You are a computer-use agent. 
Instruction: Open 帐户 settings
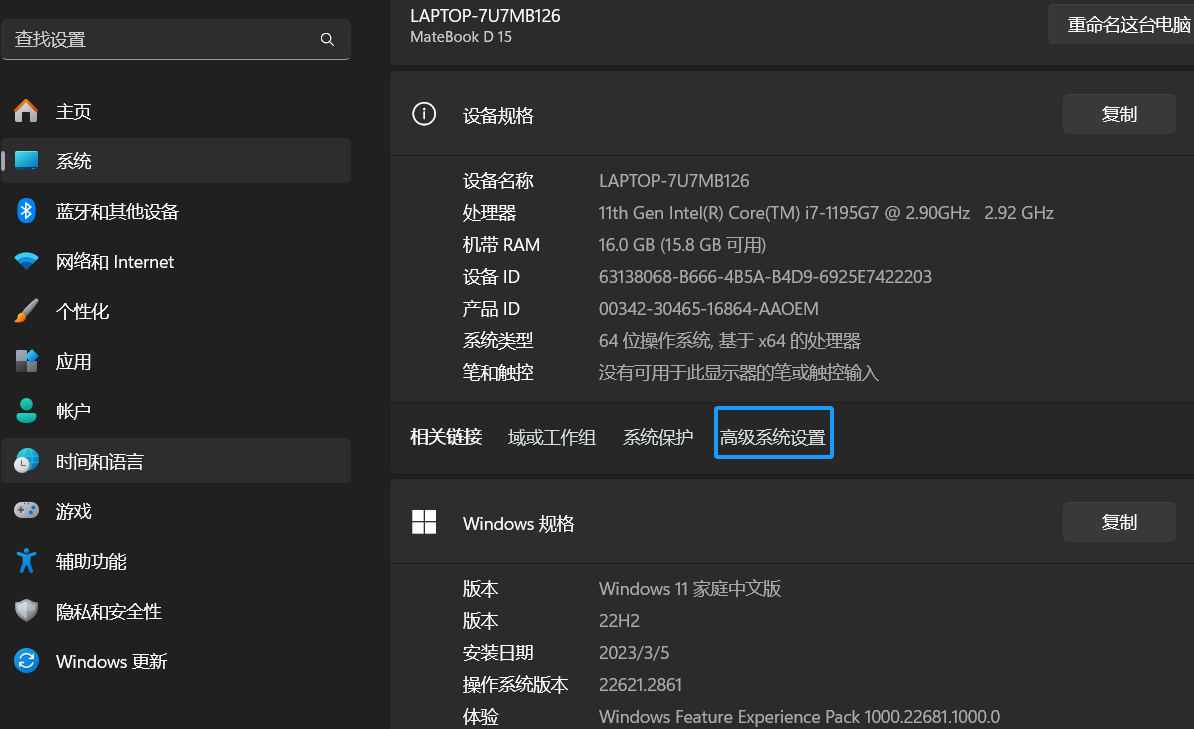pyautogui.click(x=176, y=411)
